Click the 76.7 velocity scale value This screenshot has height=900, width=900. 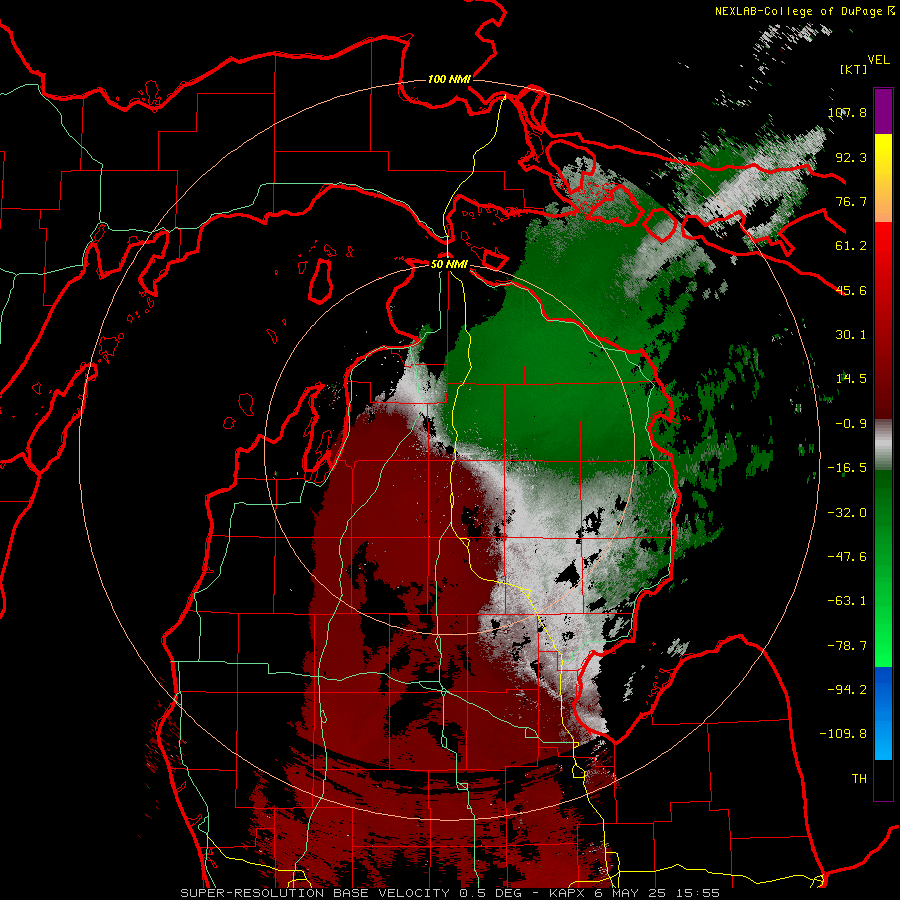[851, 201]
